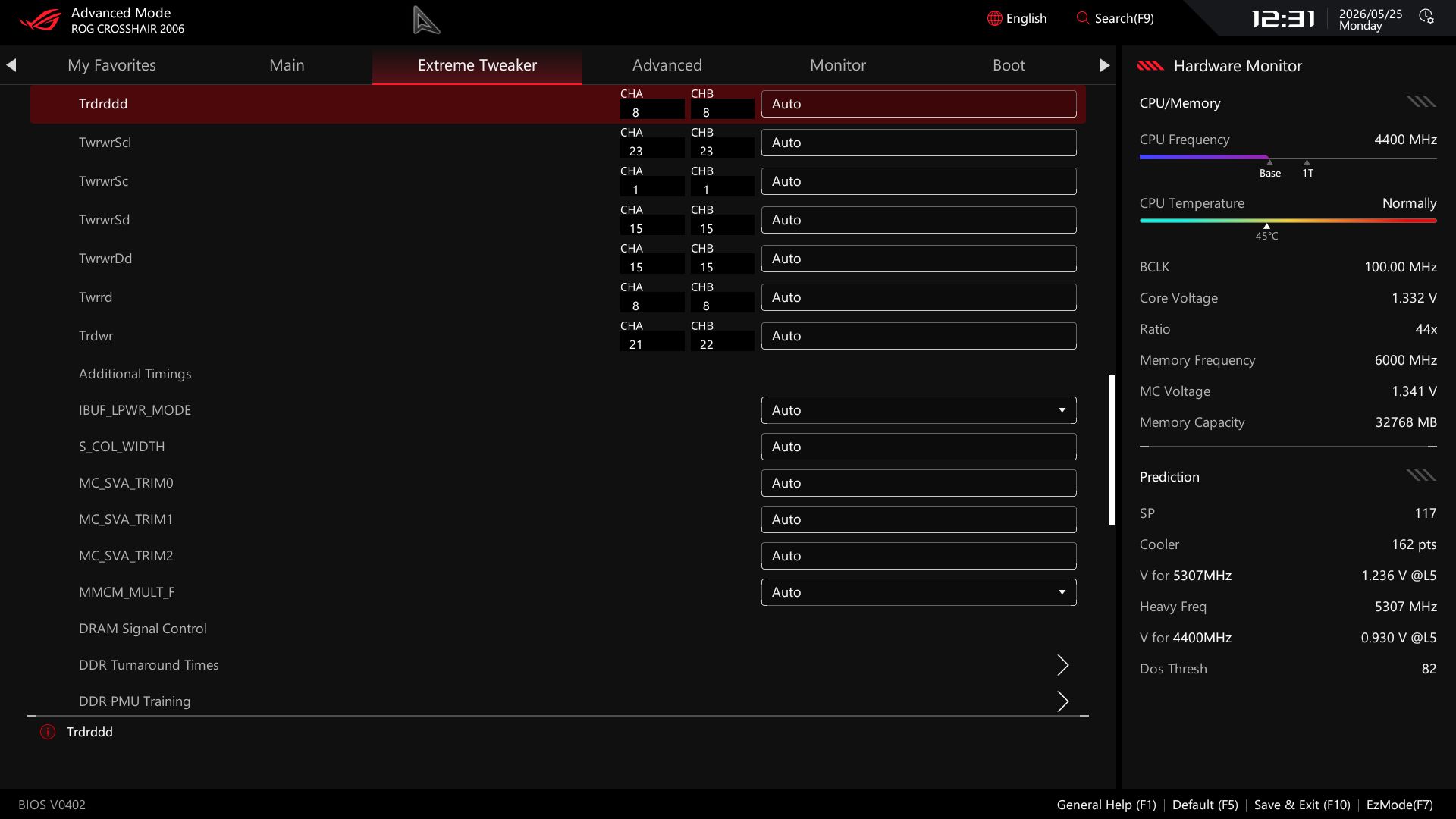Click the AI cursor icon in header
1456x819 pixels.
[x=426, y=20]
